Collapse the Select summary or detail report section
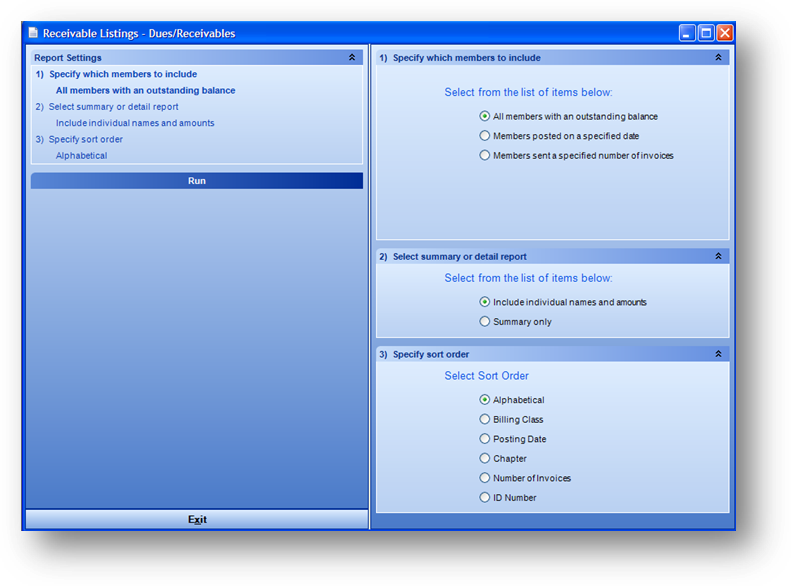The image size is (791, 586). pos(718,256)
